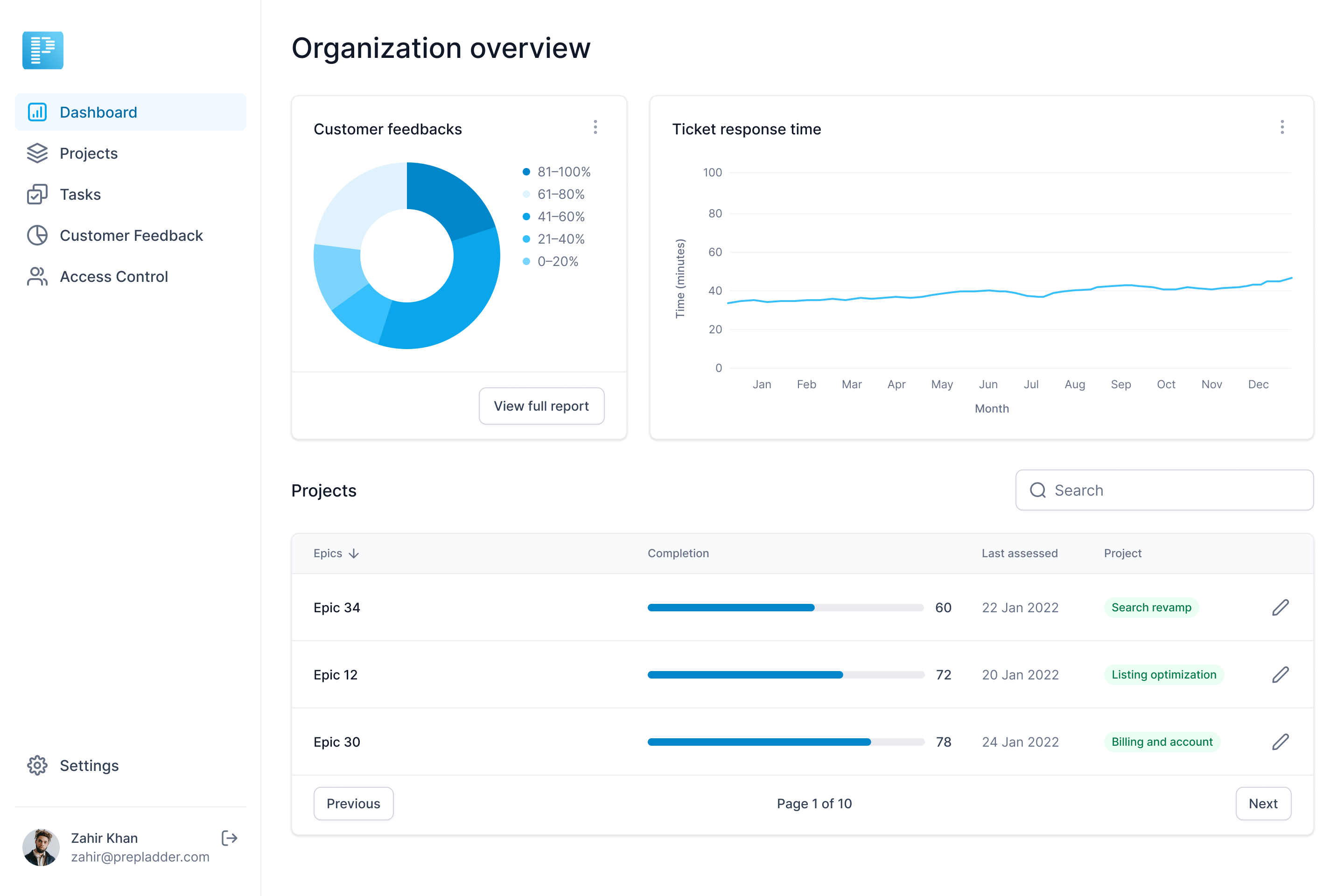This screenshot has width=1344, height=896.
Task: Click the gear icon next to Settings
Action: pyautogui.click(x=37, y=766)
